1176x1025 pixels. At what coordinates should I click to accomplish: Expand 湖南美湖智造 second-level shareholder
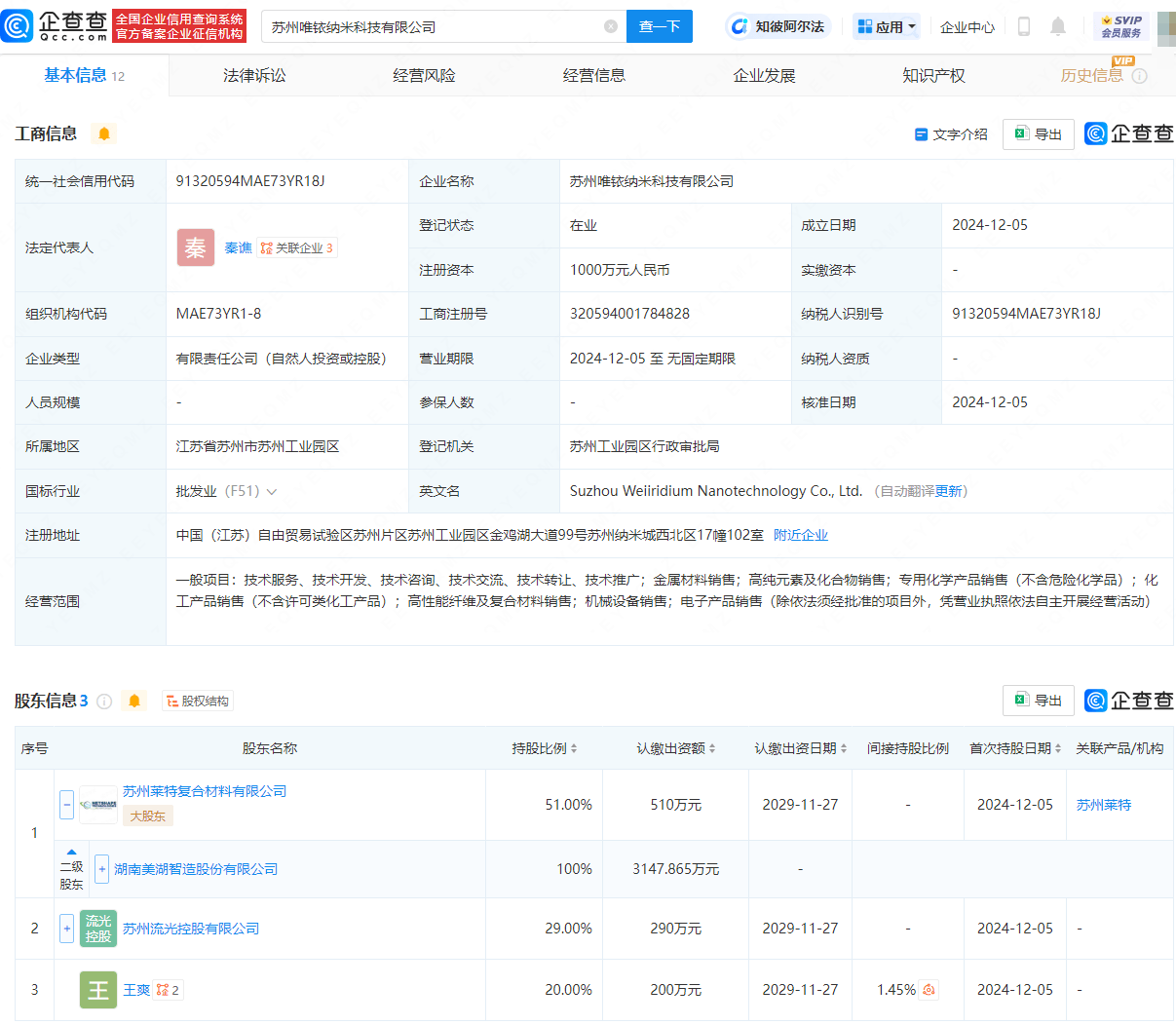[101, 869]
